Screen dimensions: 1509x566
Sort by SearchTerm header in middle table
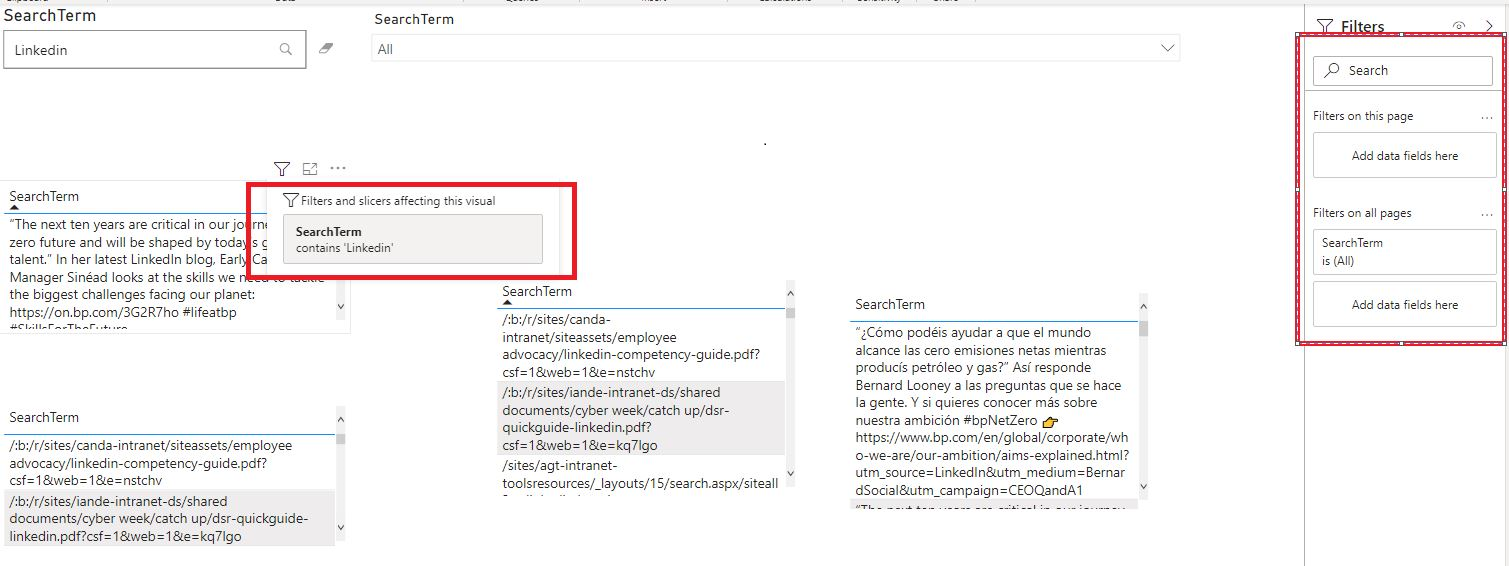(x=537, y=291)
